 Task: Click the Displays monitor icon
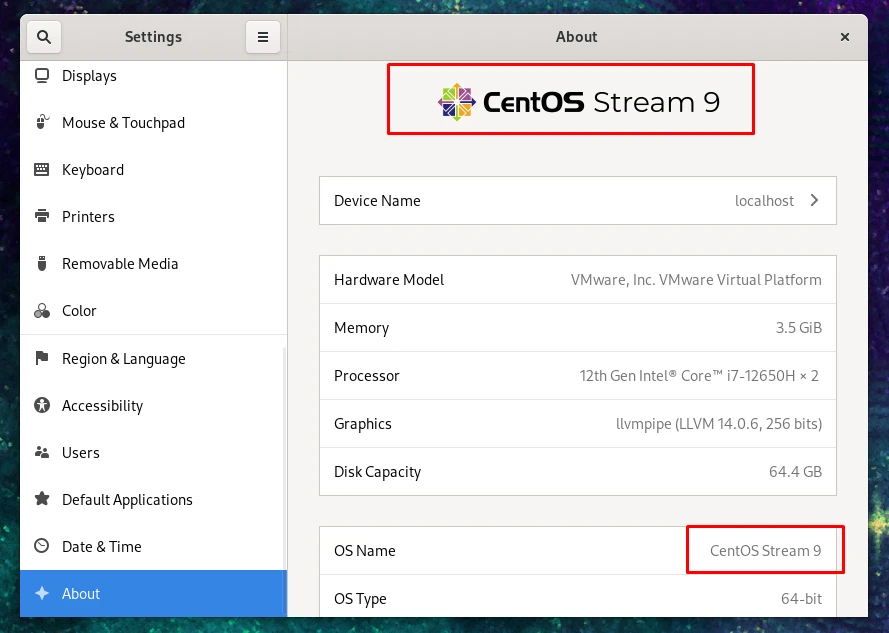[42, 75]
